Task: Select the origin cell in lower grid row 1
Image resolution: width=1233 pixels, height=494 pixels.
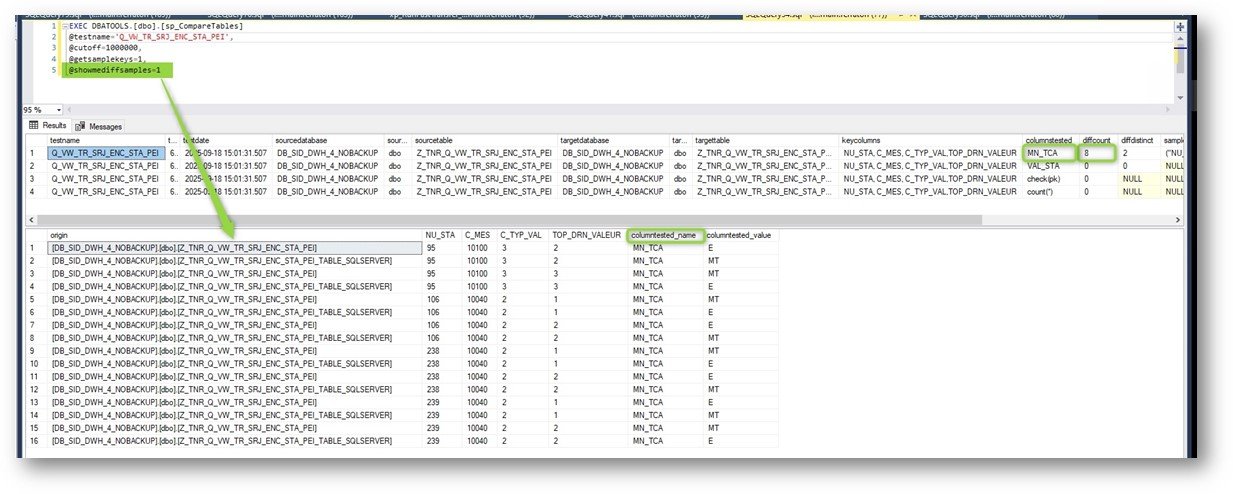Action: (x=235, y=247)
